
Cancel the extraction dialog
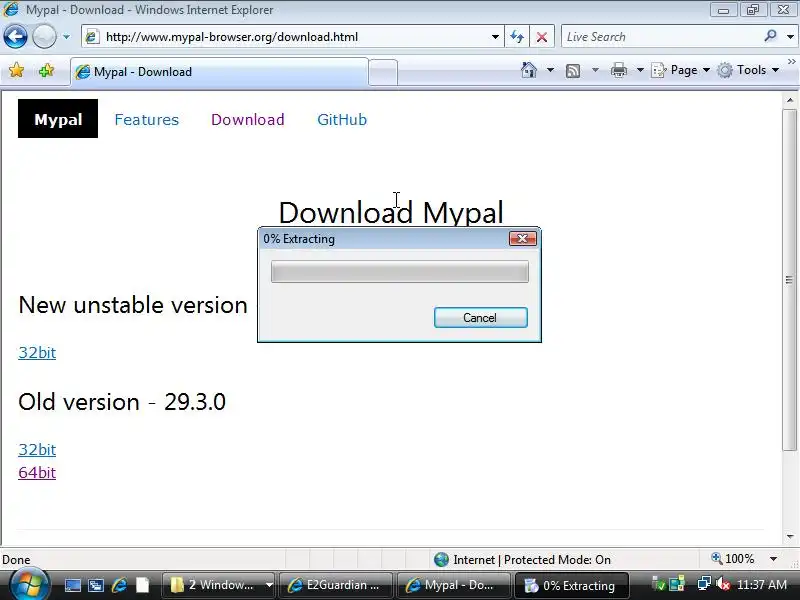(480, 317)
